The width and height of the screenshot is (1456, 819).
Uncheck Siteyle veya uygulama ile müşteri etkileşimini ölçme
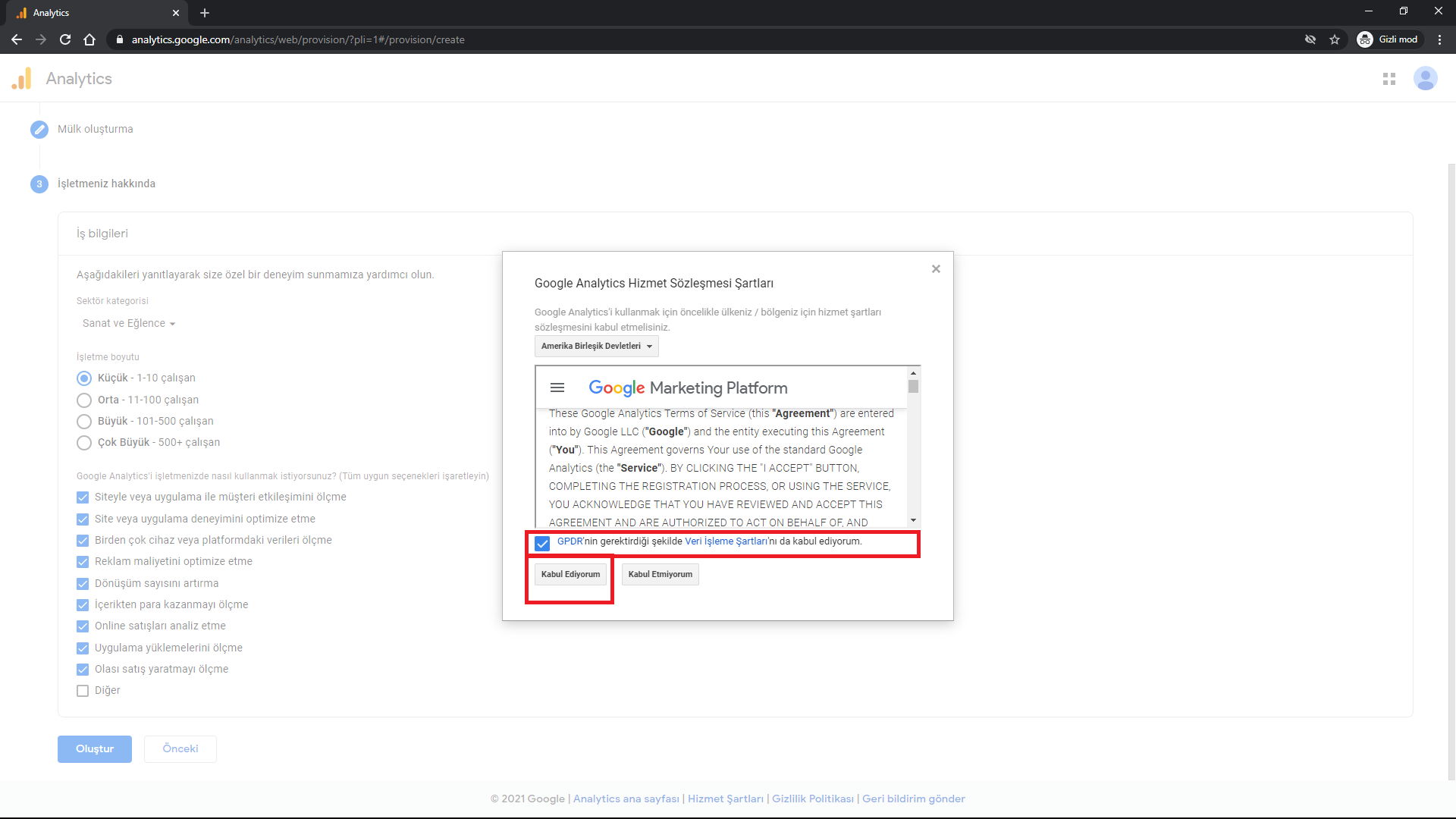[x=83, y=497]
